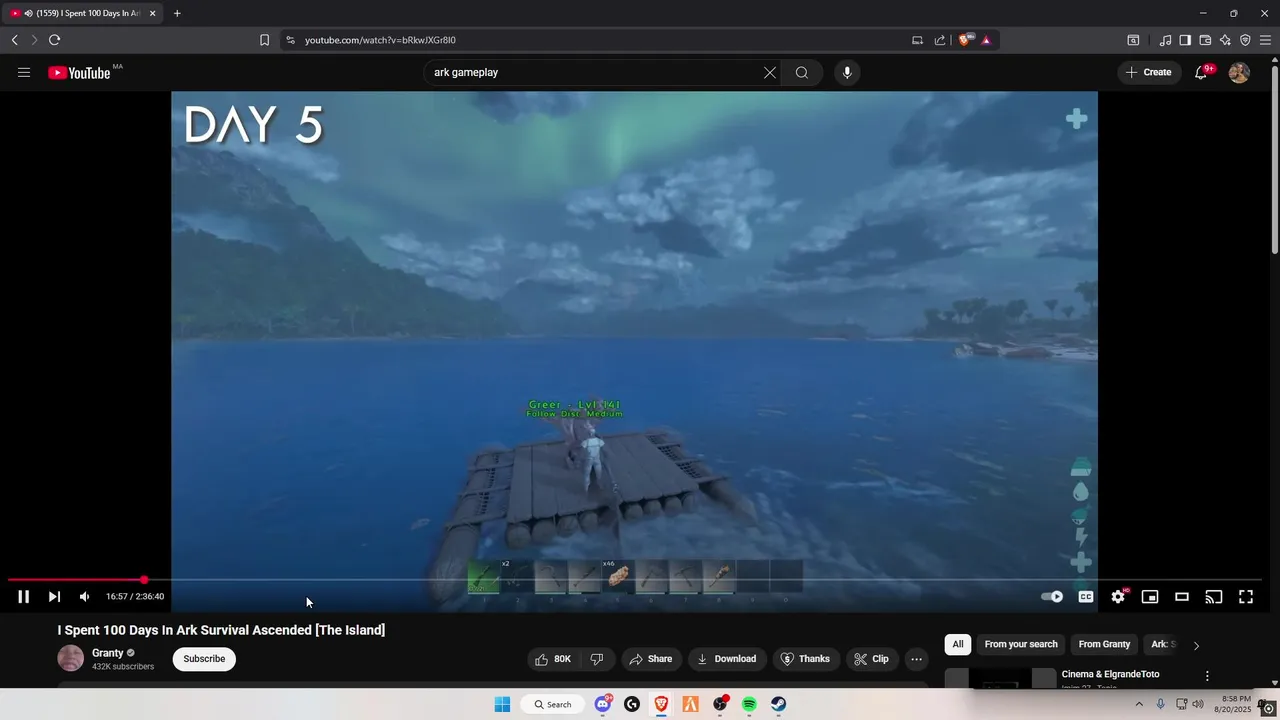Click the taskbar Search box
This screenshot has width=1280, height=720.
coord(553,704)
